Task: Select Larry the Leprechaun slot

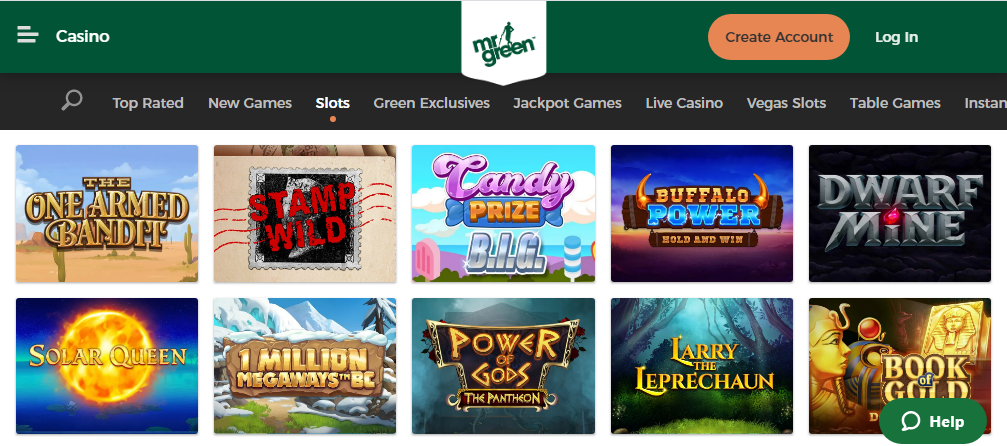Action: 702,366
